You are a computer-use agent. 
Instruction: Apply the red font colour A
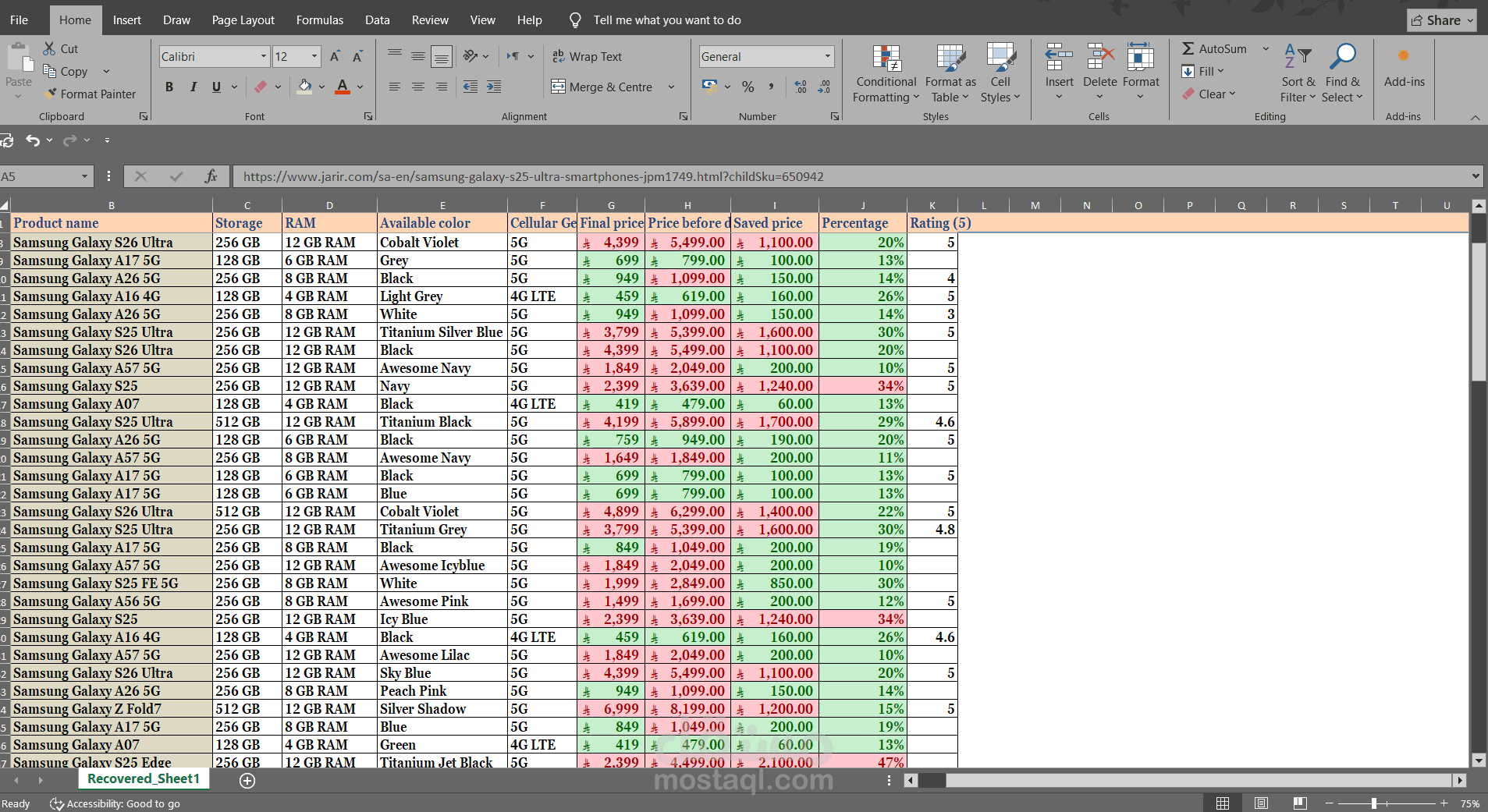(x=343, y=87)
